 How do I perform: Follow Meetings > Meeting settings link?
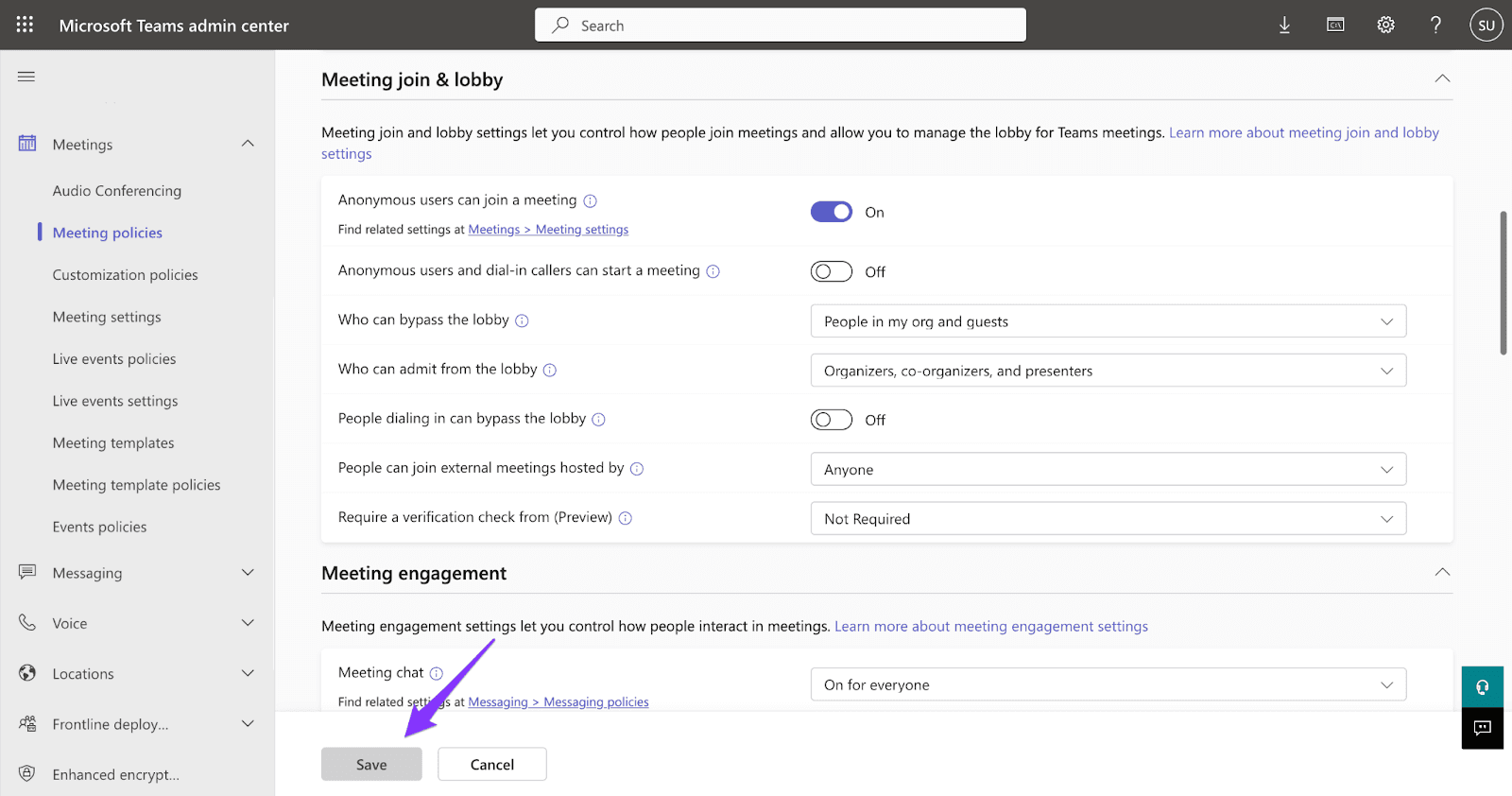pyautogui.click(x=548, y=230)
